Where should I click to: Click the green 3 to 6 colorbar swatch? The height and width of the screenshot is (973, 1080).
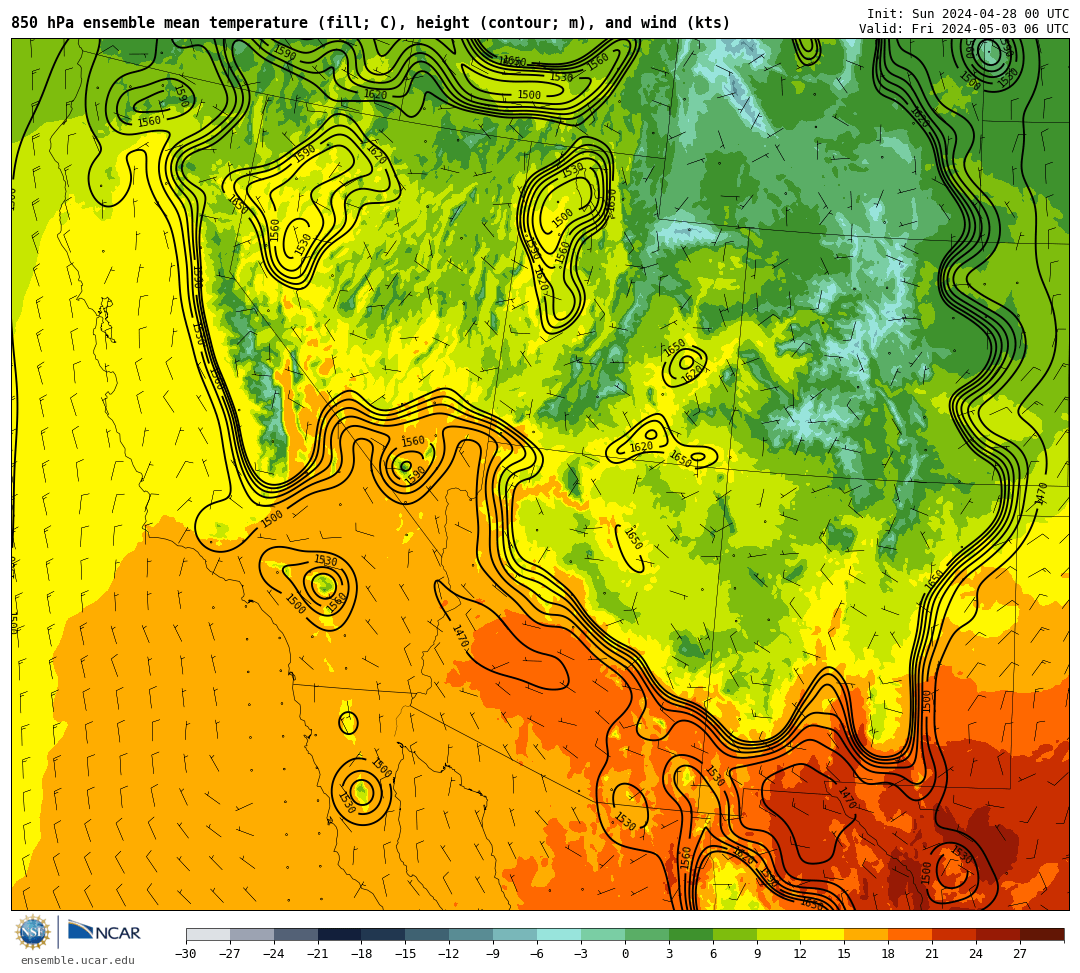tap(690, 934)
